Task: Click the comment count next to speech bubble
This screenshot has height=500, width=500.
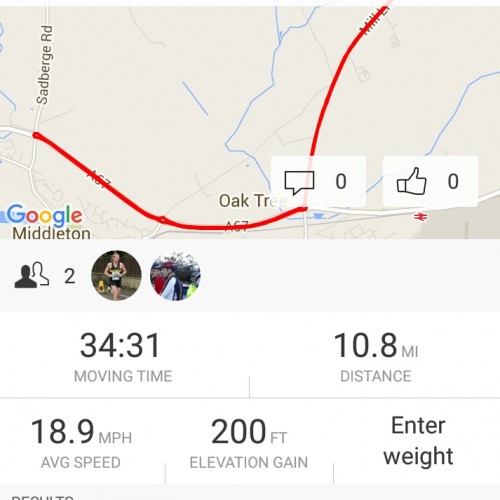Action: click(341, 182)
